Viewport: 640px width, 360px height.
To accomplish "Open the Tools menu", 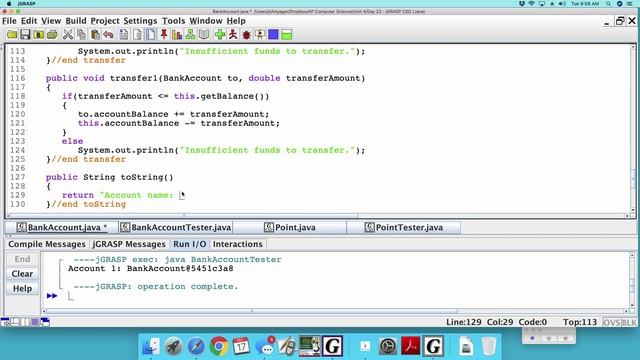I will click(x=173, y=21).
